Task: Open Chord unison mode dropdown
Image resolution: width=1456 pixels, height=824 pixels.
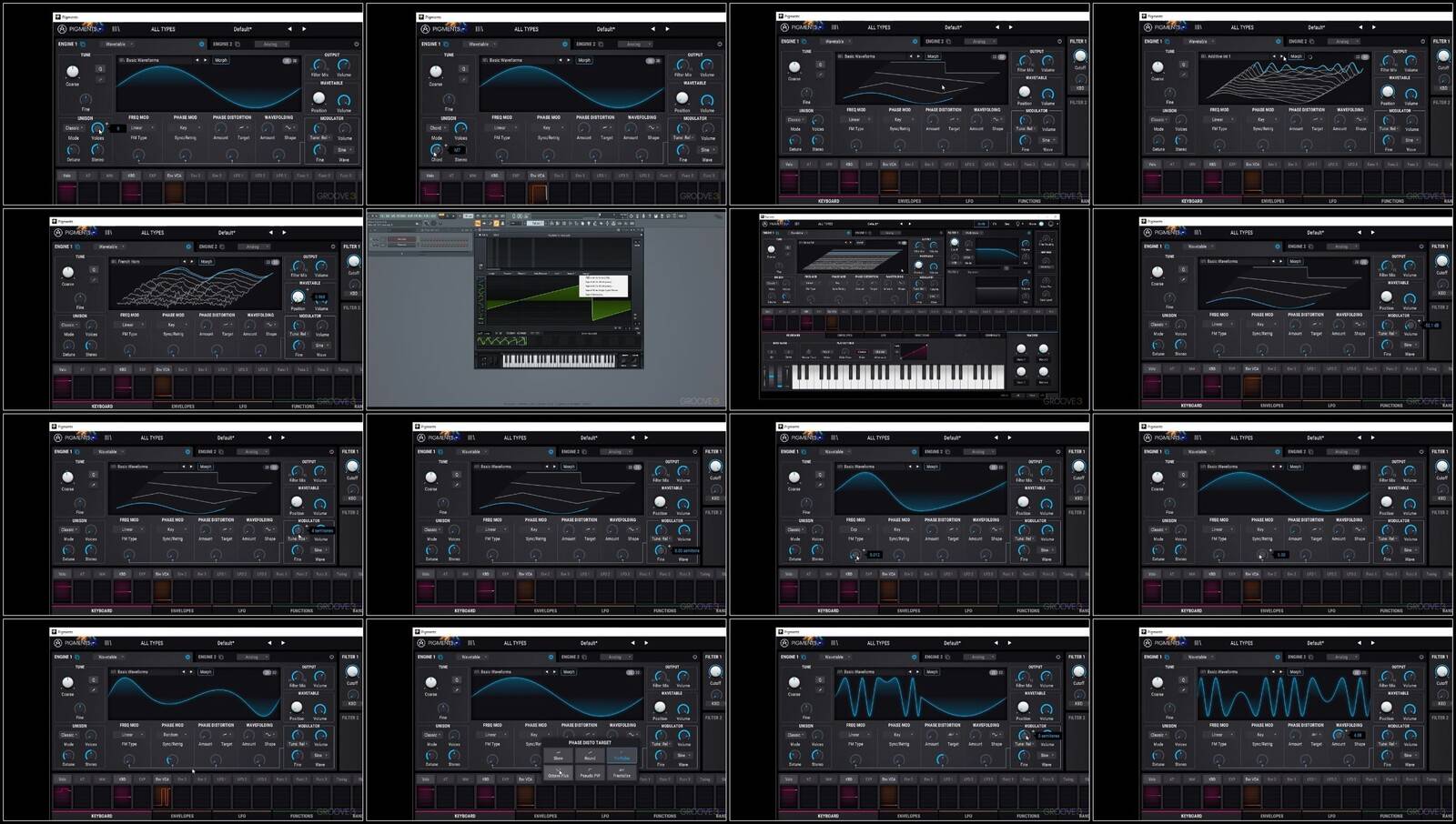Action: pyautogui.click(x=438, y=128)
